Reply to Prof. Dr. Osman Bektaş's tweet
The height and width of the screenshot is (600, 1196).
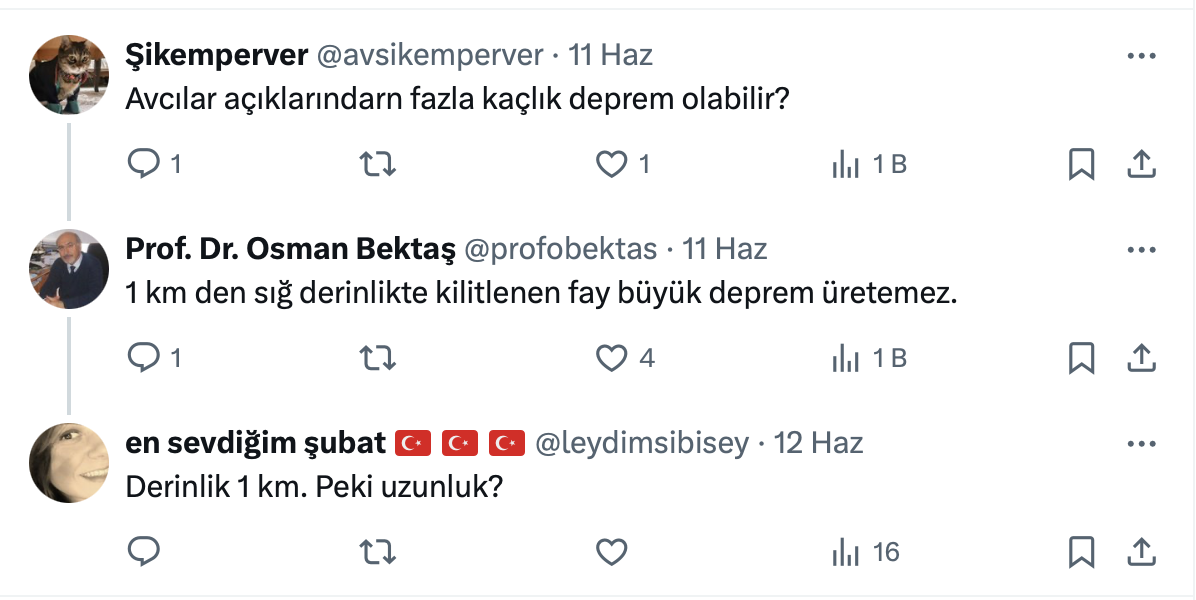145,357
